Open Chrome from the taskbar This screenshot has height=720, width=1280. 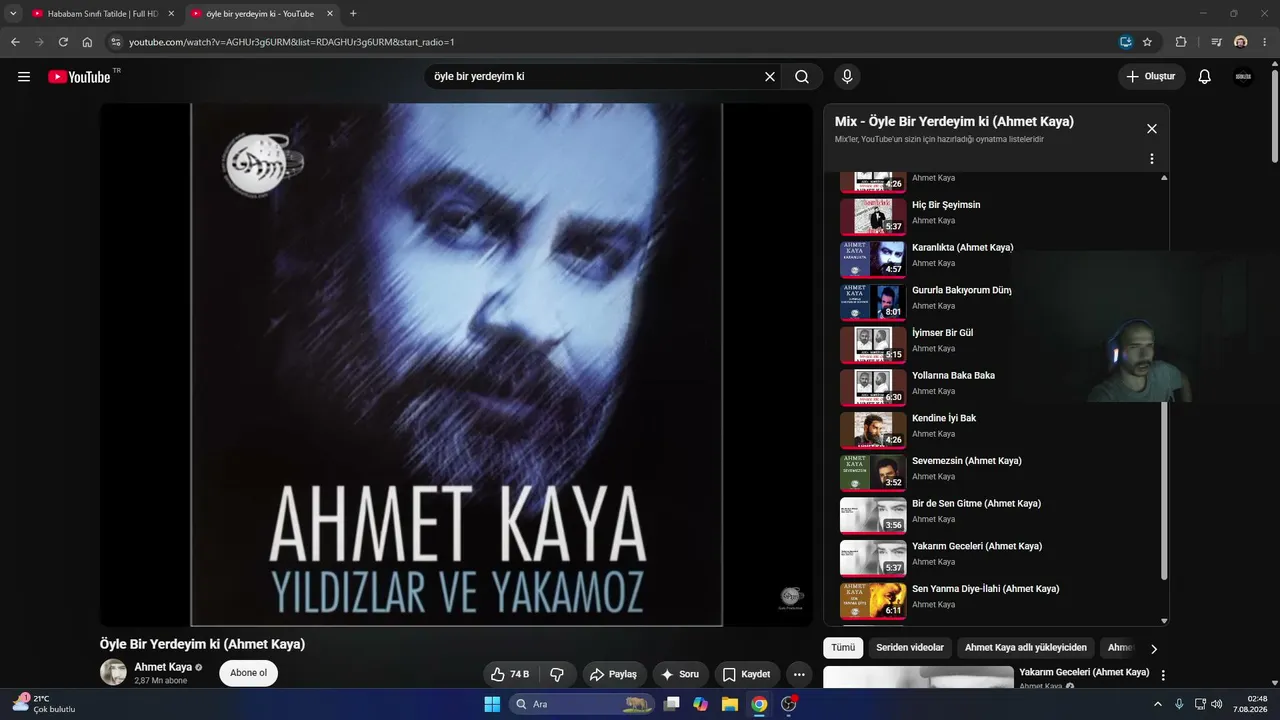tap(759, 704)
